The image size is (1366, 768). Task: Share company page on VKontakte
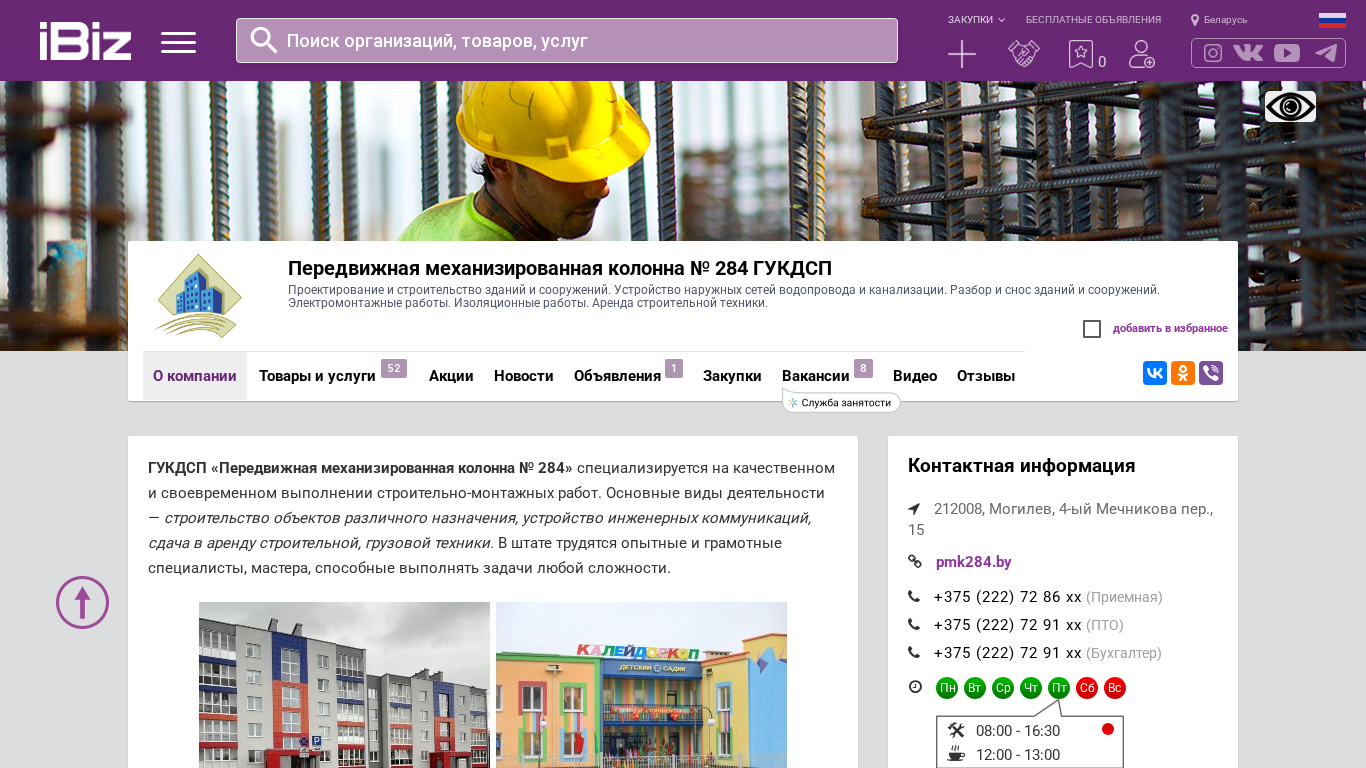pyautogui.click(x=1155, y=373)
